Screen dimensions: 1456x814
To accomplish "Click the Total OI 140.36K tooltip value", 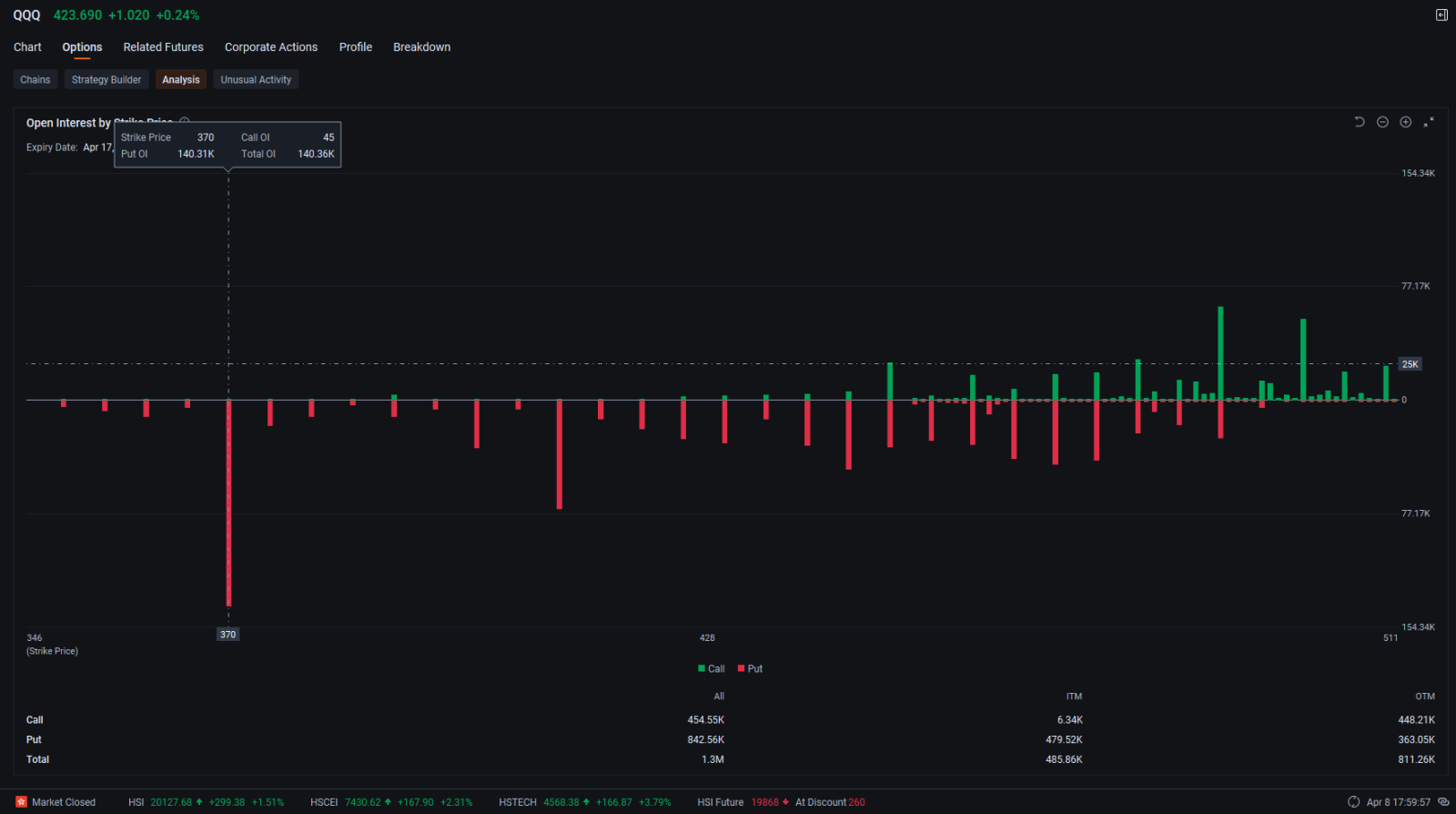I will [316, 154].
